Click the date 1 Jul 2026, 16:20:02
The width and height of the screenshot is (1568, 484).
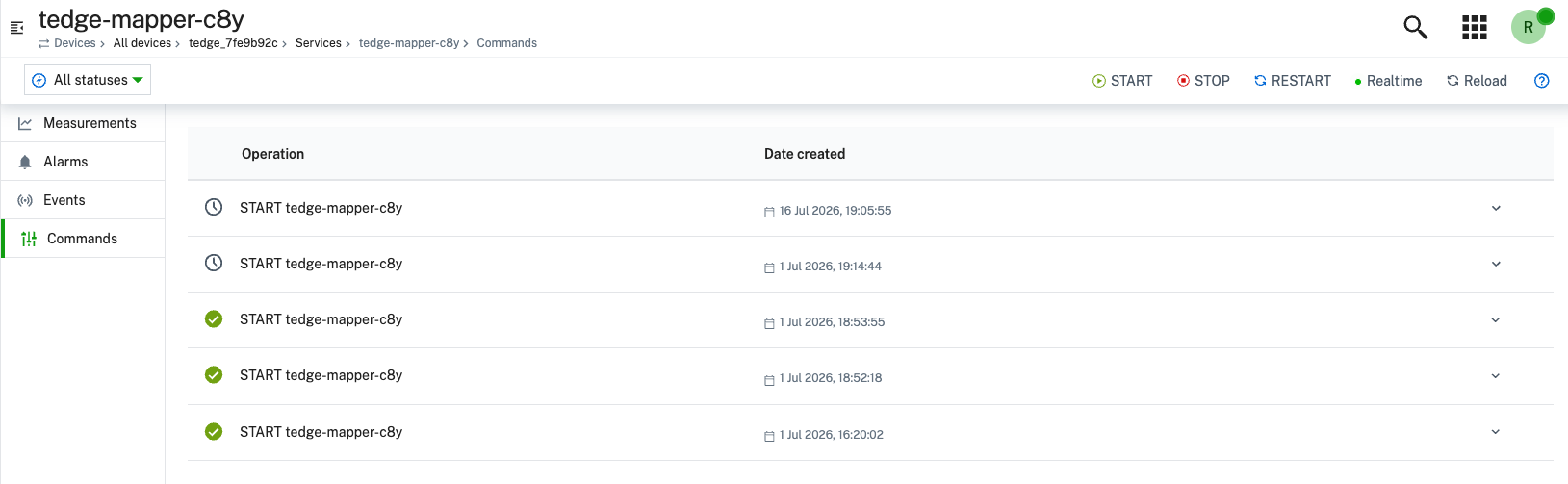(x=832, y=435)
